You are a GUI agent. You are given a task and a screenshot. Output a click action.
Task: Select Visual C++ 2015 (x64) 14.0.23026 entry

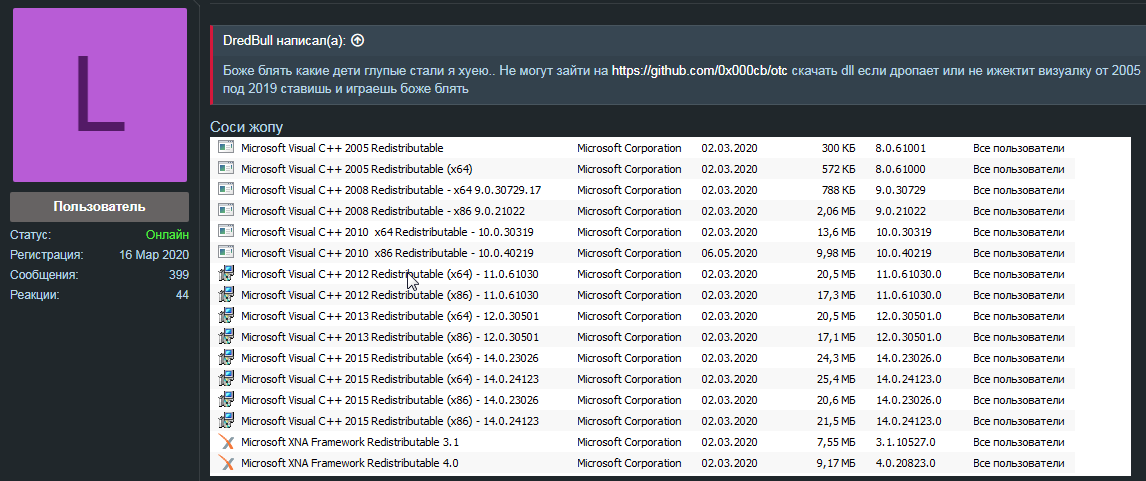(x=390, y=358)
